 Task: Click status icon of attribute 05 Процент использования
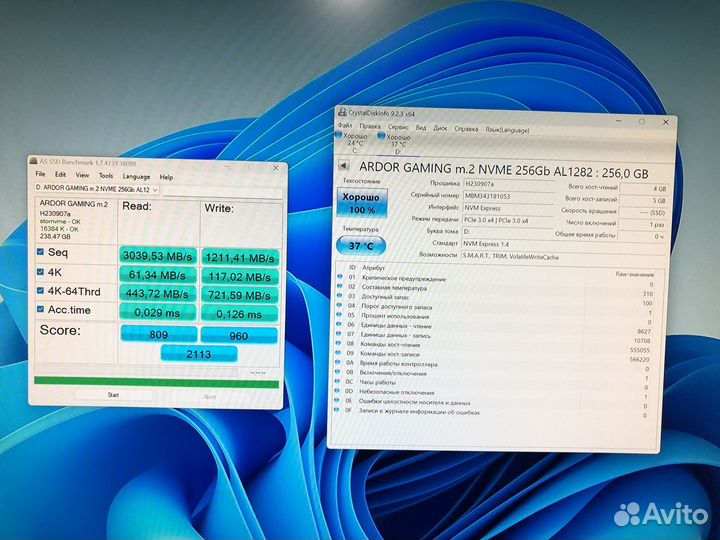pos(339,315)
